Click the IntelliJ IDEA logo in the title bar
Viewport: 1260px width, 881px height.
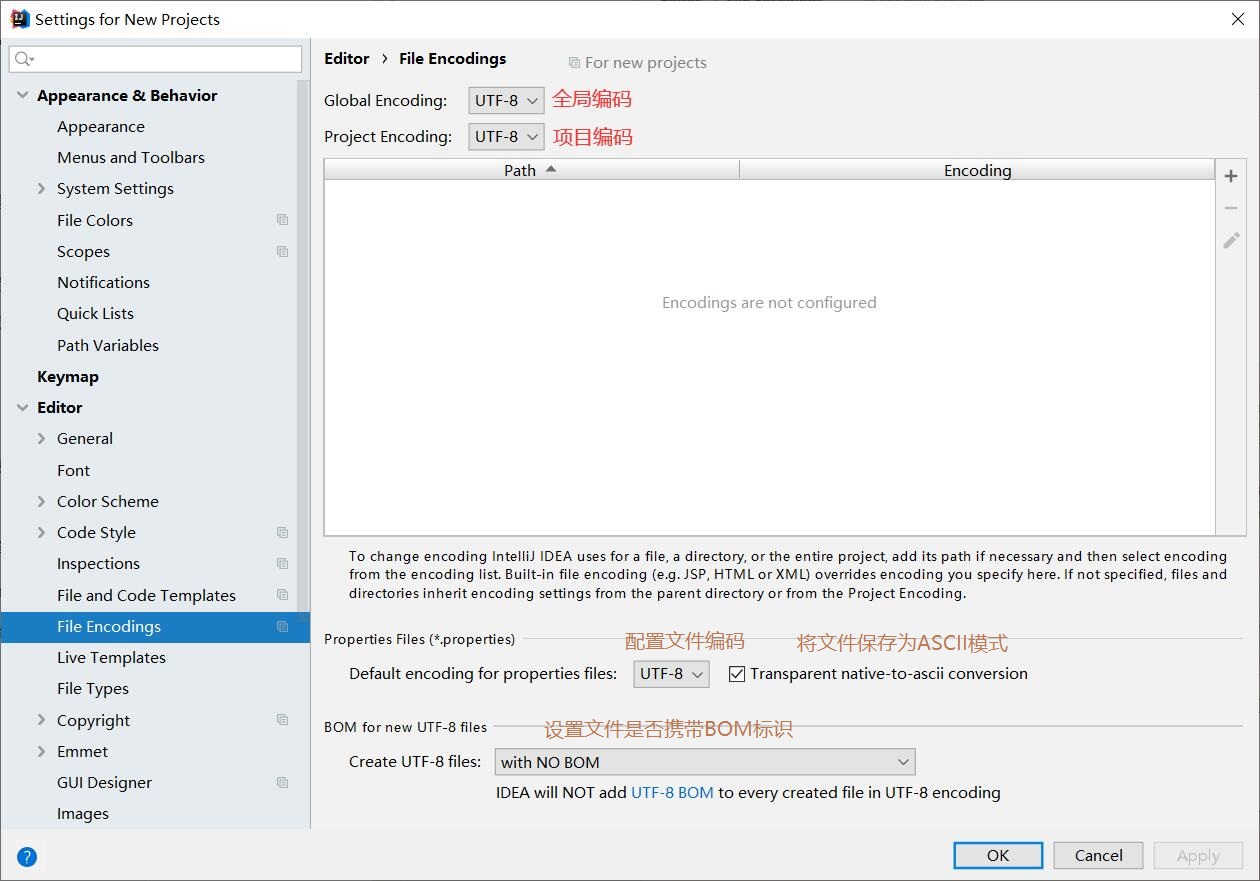[x=19, y=19]
